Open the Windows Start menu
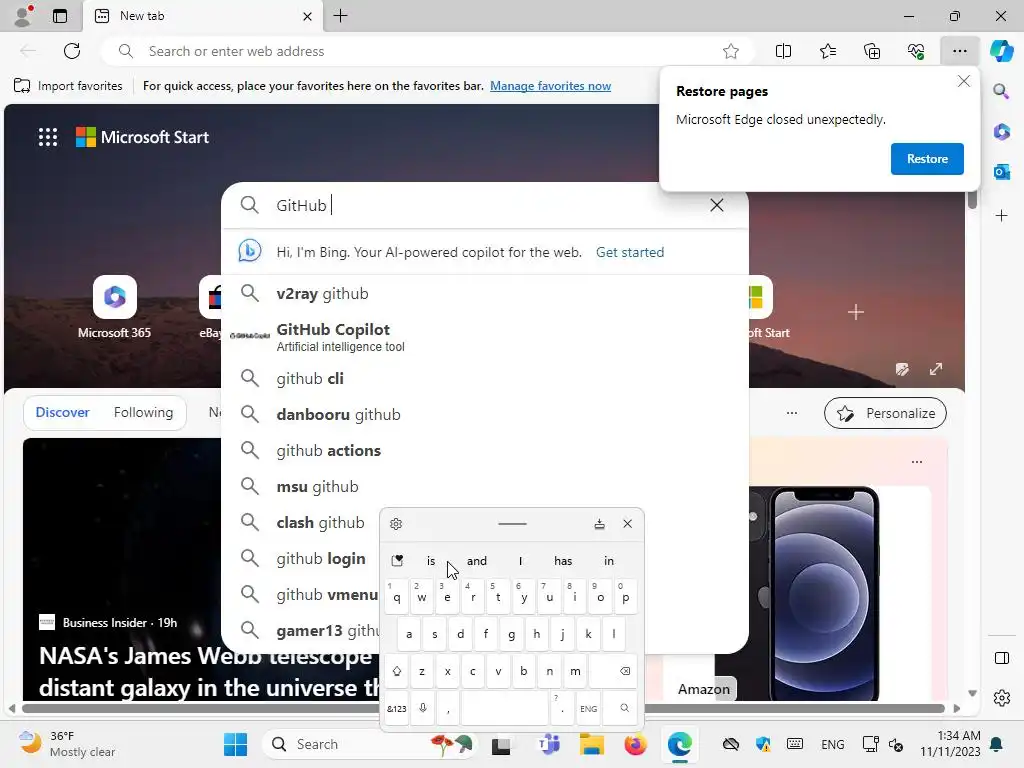Image resolution: width=1024 pixels, height=768 pixels. pos(235,744)
